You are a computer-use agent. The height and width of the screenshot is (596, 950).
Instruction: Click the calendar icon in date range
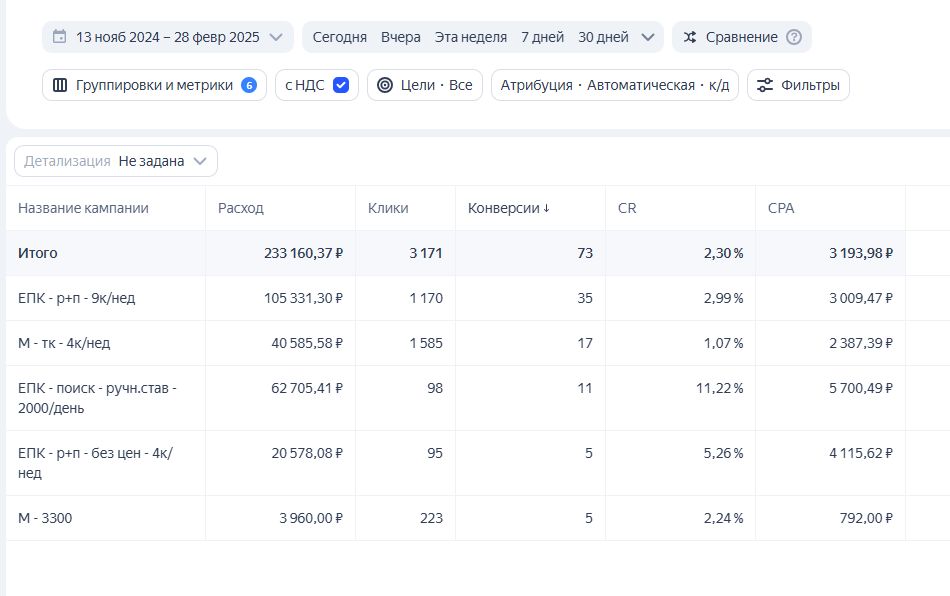[x=60, y=37]
